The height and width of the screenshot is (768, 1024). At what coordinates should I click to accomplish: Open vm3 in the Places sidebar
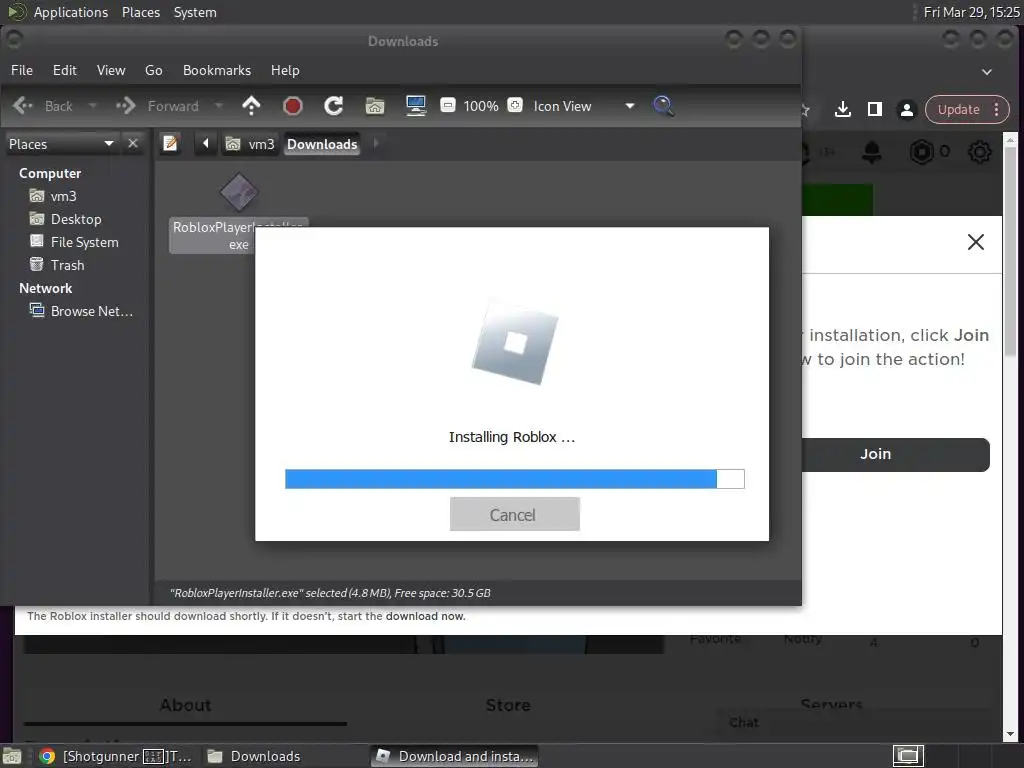pos(54,196)
